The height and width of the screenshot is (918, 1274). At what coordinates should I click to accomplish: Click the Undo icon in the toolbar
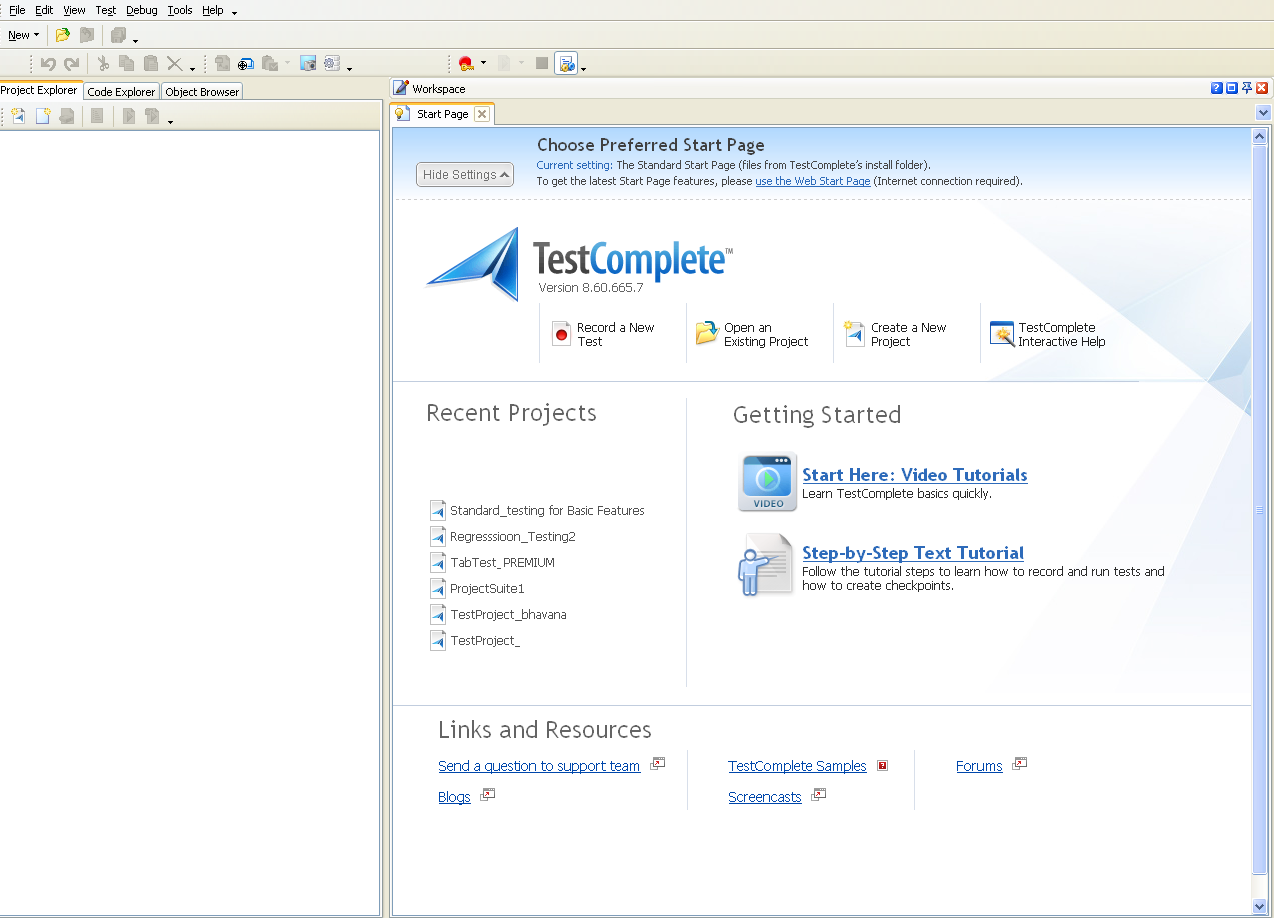(x=50, y=62)
